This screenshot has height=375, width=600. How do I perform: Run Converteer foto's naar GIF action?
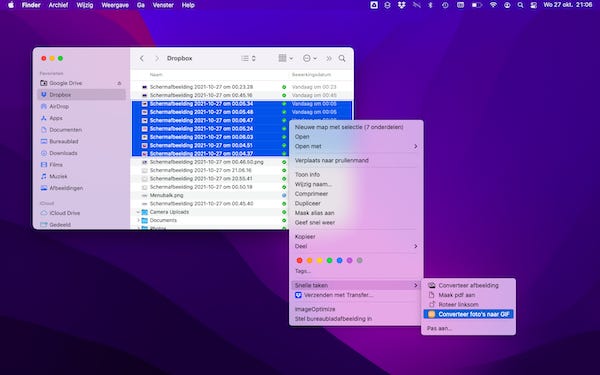pyautogui.click(x=468, y=314)
